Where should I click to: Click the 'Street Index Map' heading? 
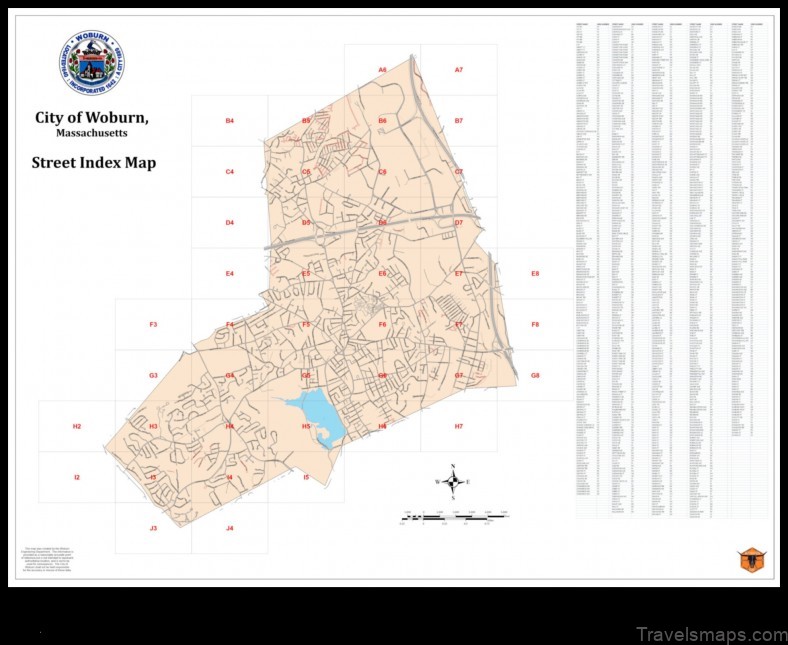coord(93,162)
